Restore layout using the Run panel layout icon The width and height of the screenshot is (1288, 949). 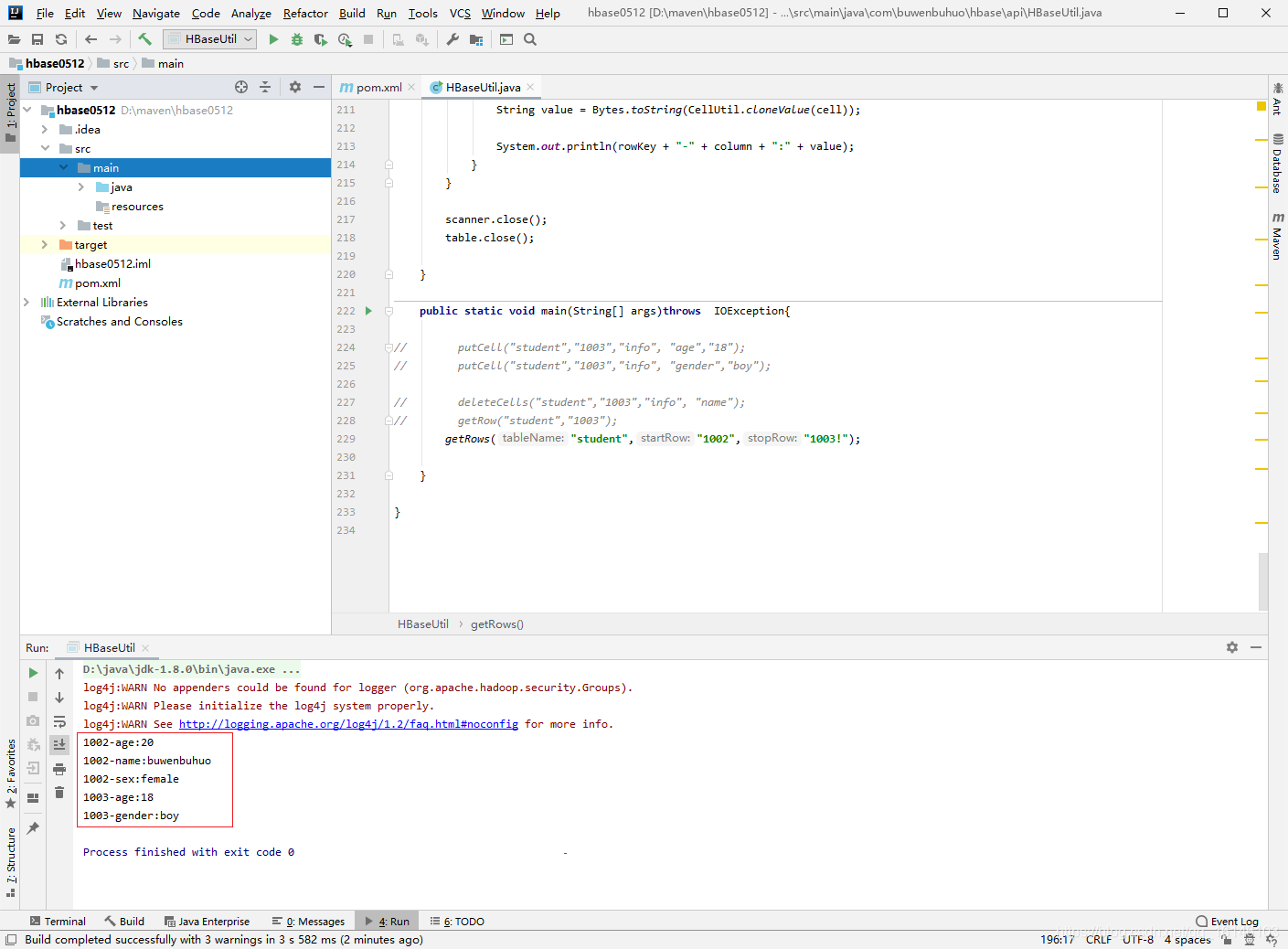[33, 797]
